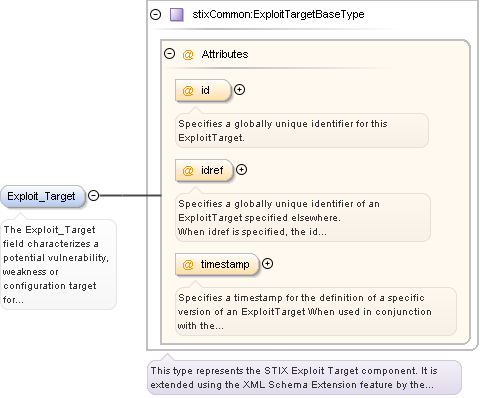The image size is (480, 398).
Task: Expand the idref attribute plus icon
Action: coord(241,170)
